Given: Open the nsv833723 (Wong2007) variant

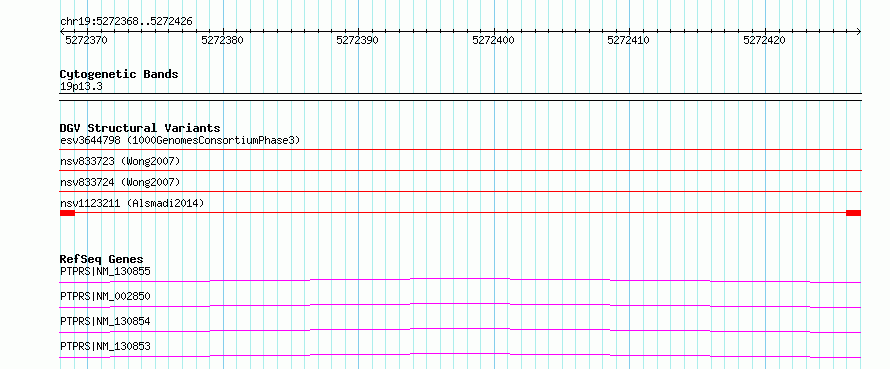Looking at the screenshot, I should coord(120,162).
